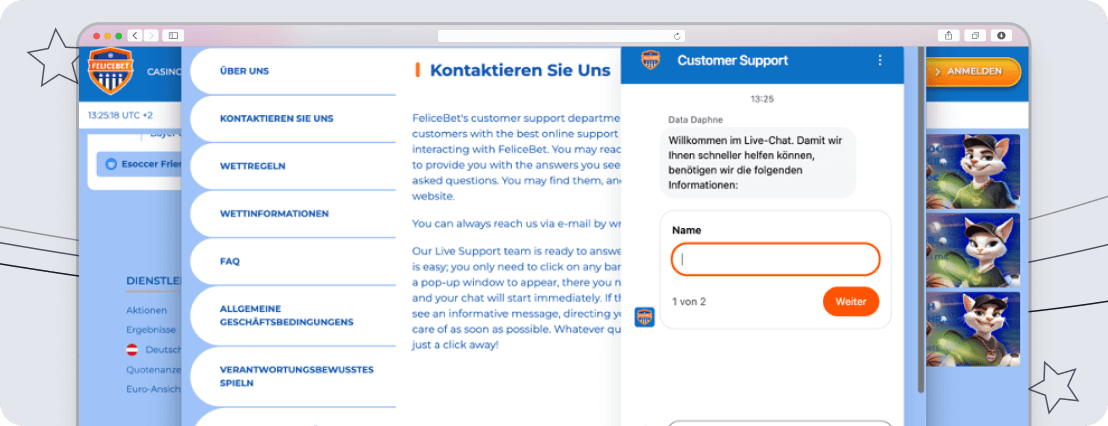Open the chat three-dot options menu
Screen dimensions: 1108x426
(x=880, y=61)
